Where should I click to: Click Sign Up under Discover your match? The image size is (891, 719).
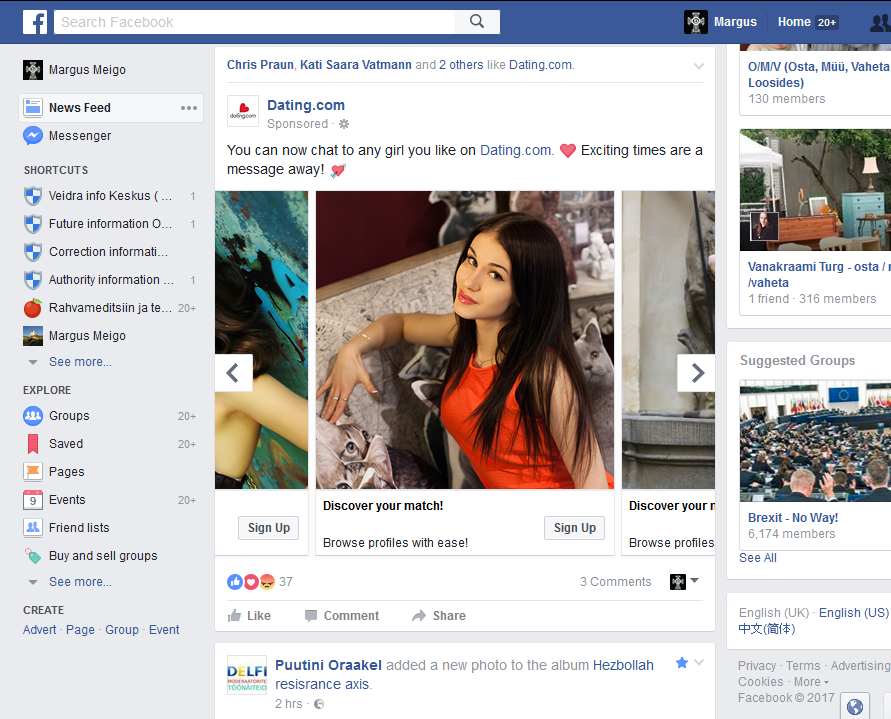click(x=574, y=528)
